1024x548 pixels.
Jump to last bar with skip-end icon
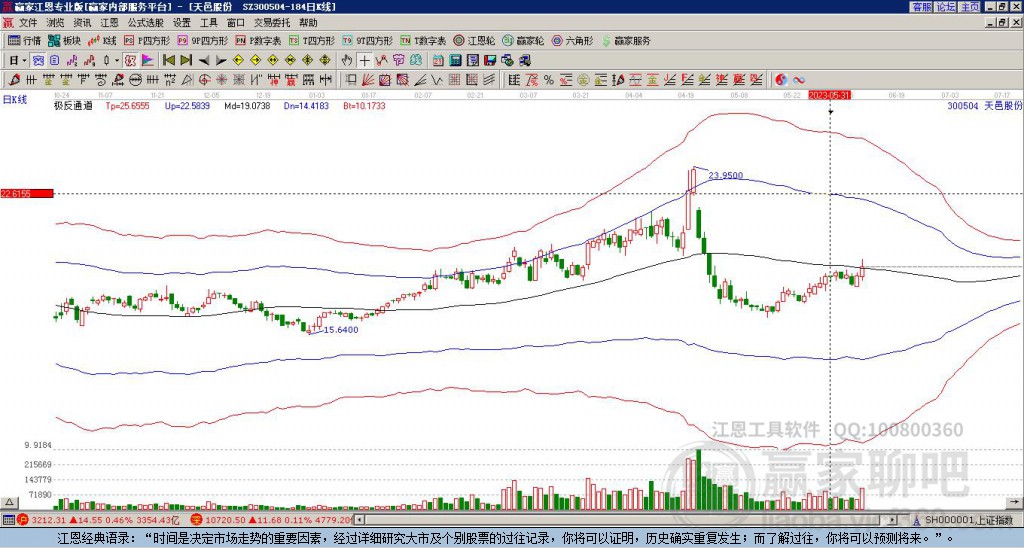[185, 61]
